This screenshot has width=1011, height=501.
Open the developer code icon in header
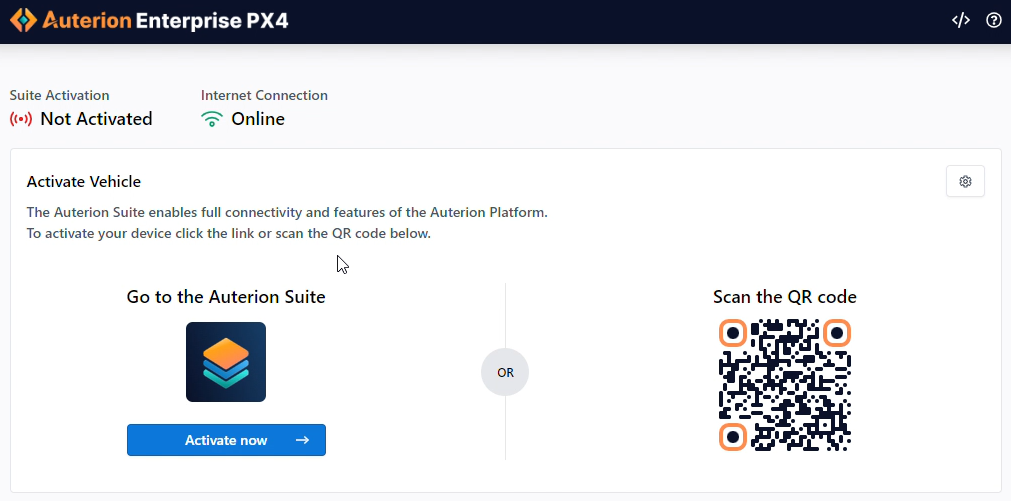click(x=961, y=20)
